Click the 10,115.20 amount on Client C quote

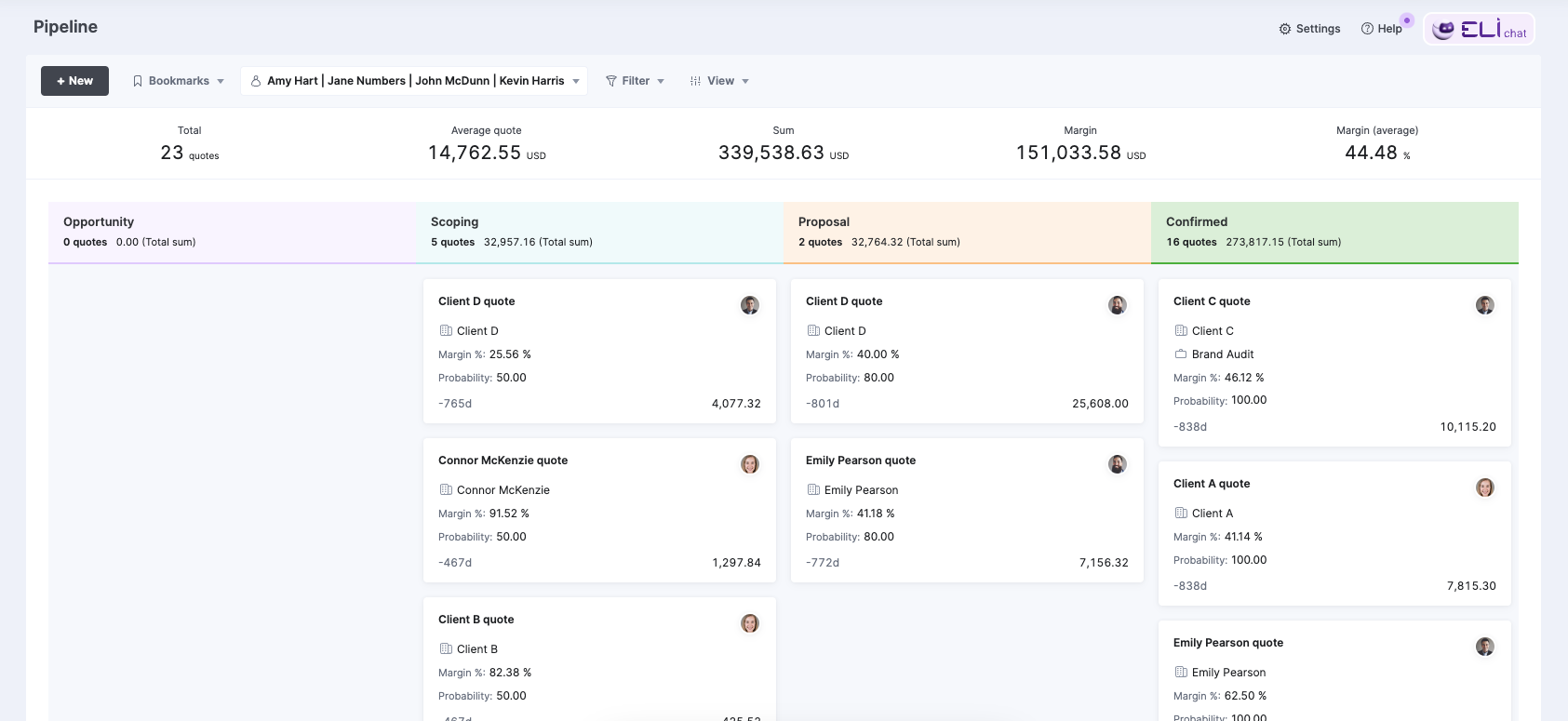1467,427
